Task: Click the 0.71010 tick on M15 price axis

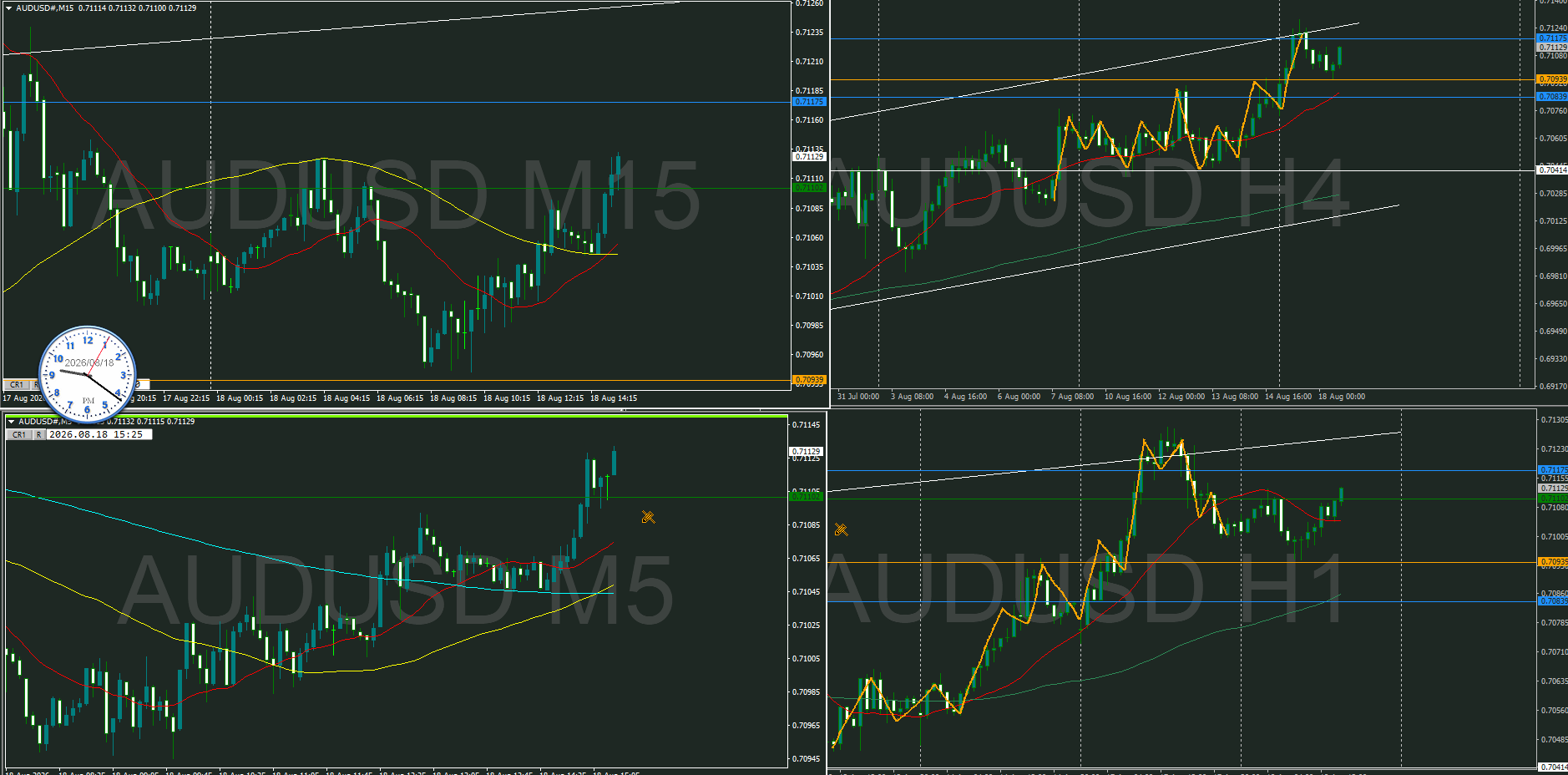Action: click(x=809, y=296)
